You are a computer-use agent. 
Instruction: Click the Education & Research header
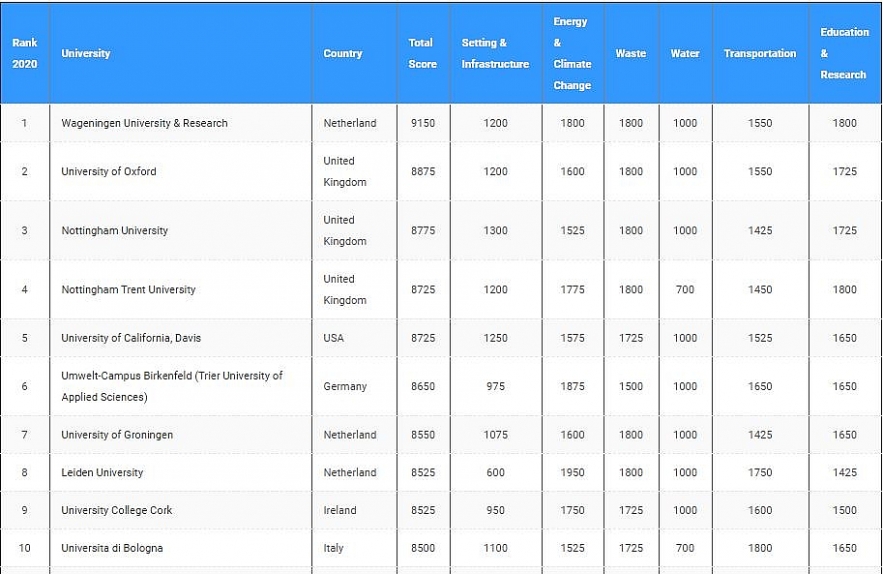click(844, 54)
